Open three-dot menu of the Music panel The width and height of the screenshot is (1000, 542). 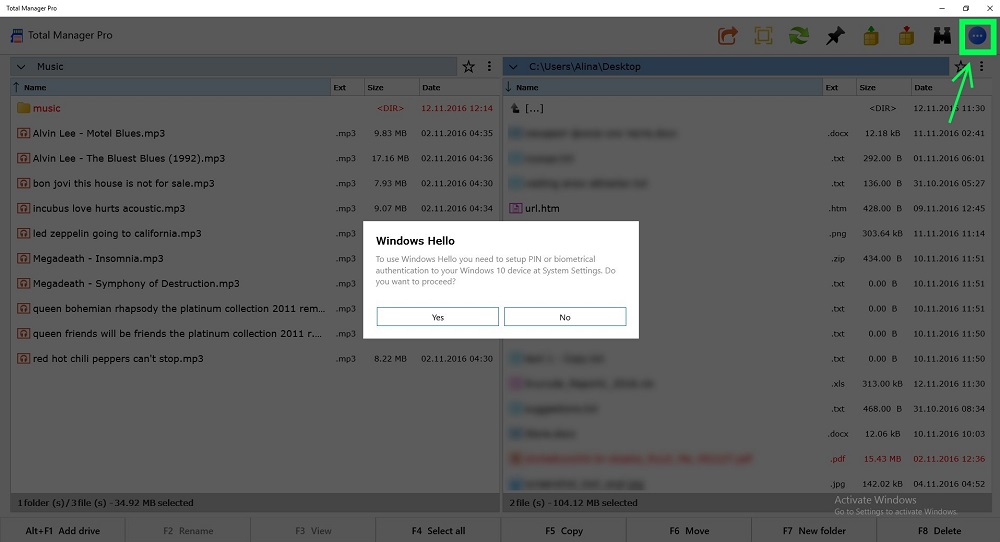(489, 66)
